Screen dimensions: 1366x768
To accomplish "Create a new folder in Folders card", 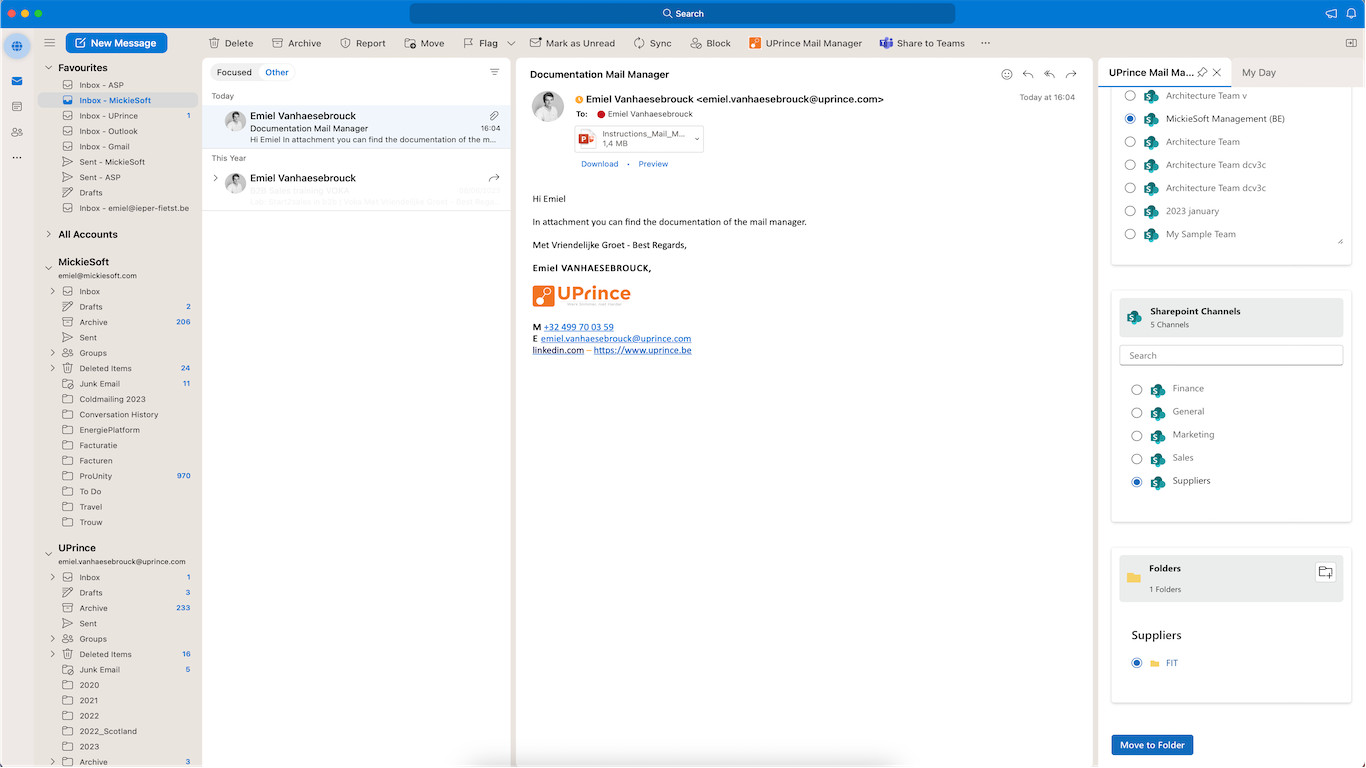I will pyautogui.click(x=1325, y=572).
